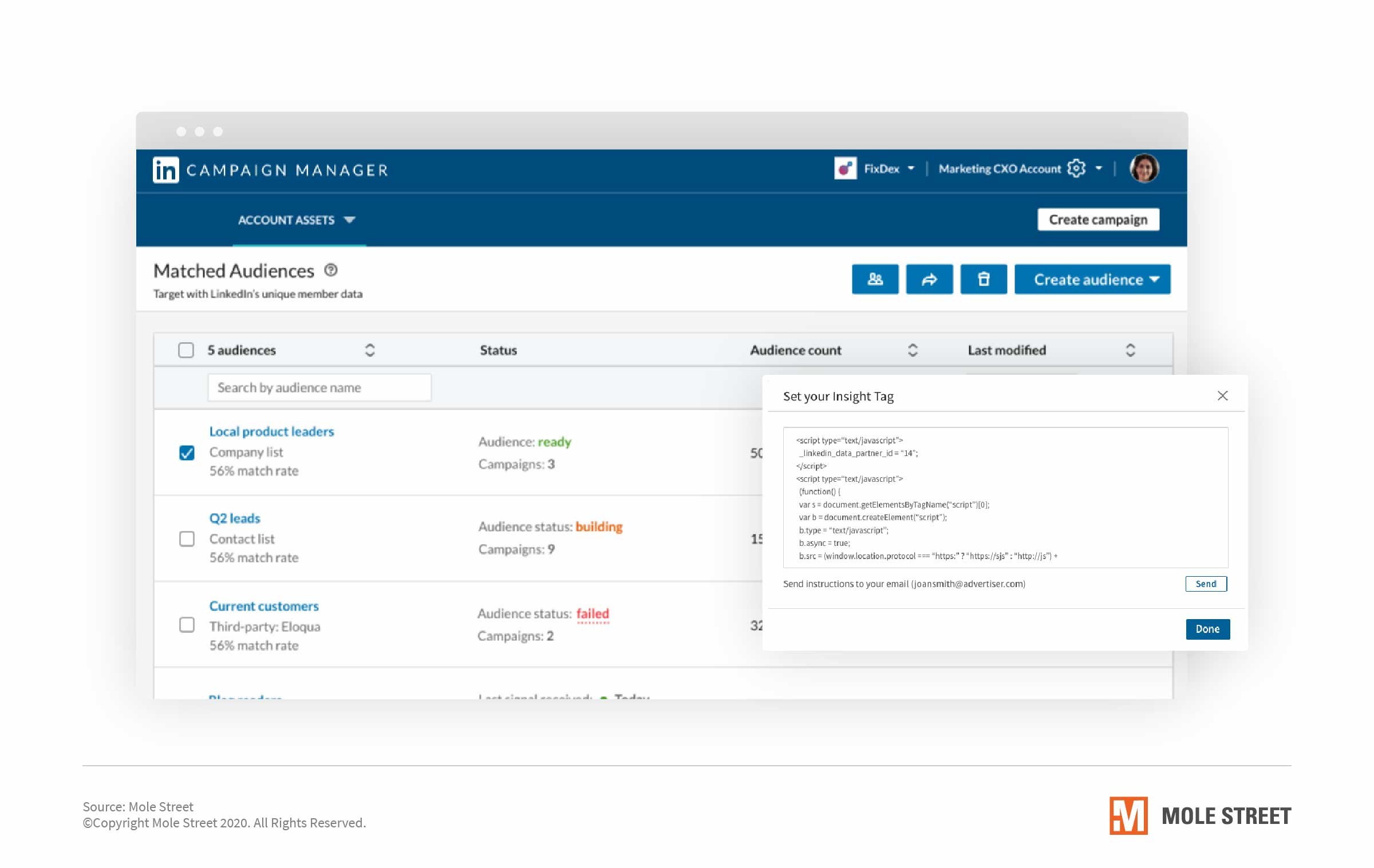This screenshot has height=868, width=1374.
Task: Open the user profile avatar
Action: point(1144,168)
